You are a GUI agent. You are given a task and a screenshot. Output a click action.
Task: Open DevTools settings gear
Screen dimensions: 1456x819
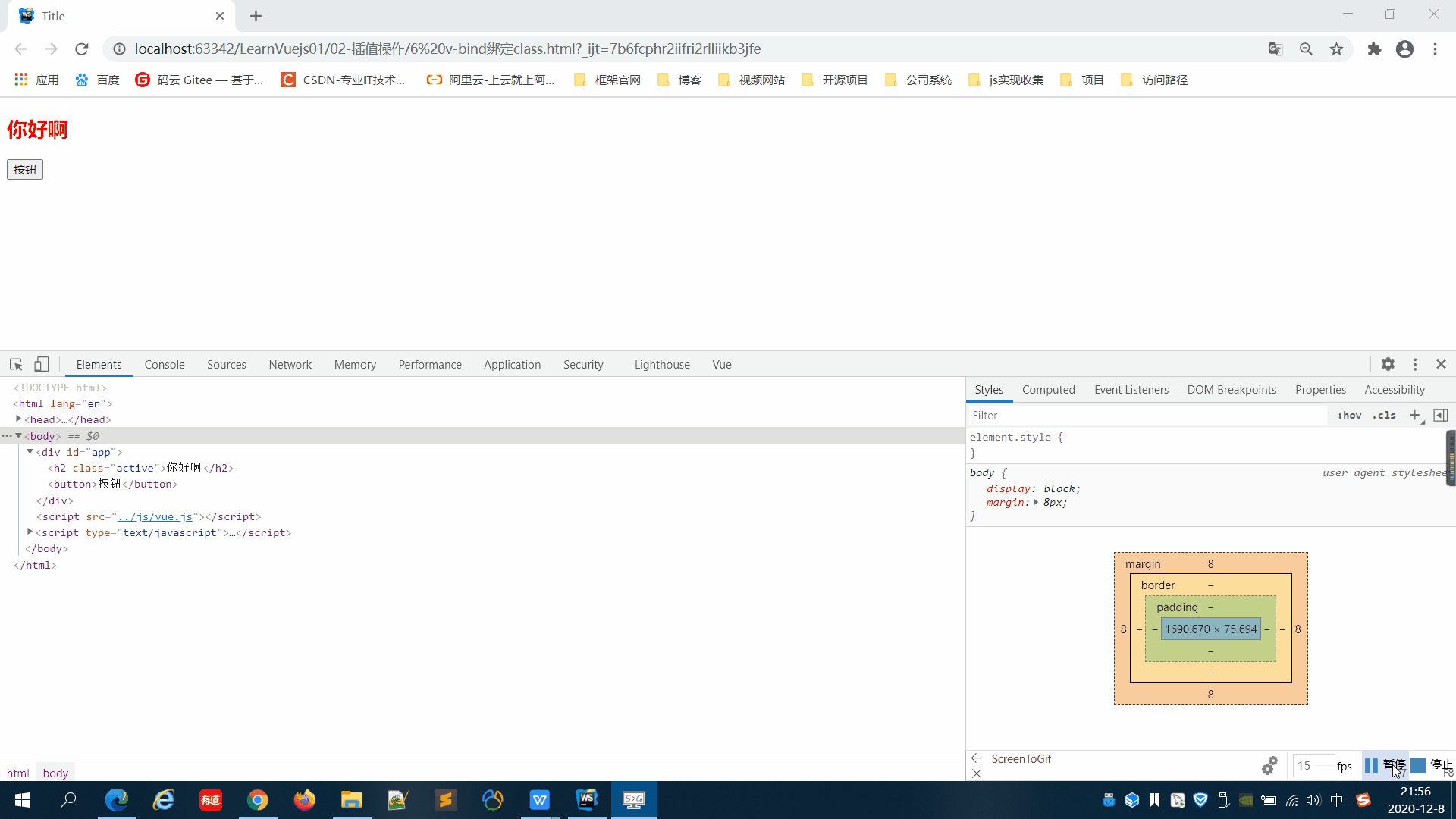point(1389,364)
